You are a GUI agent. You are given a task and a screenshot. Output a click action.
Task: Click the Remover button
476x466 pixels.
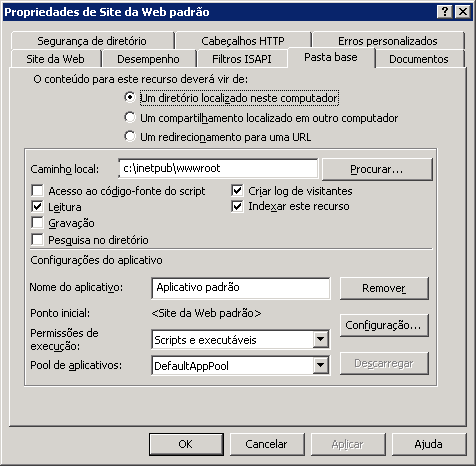pyautogui.click(x=384, y=288)
